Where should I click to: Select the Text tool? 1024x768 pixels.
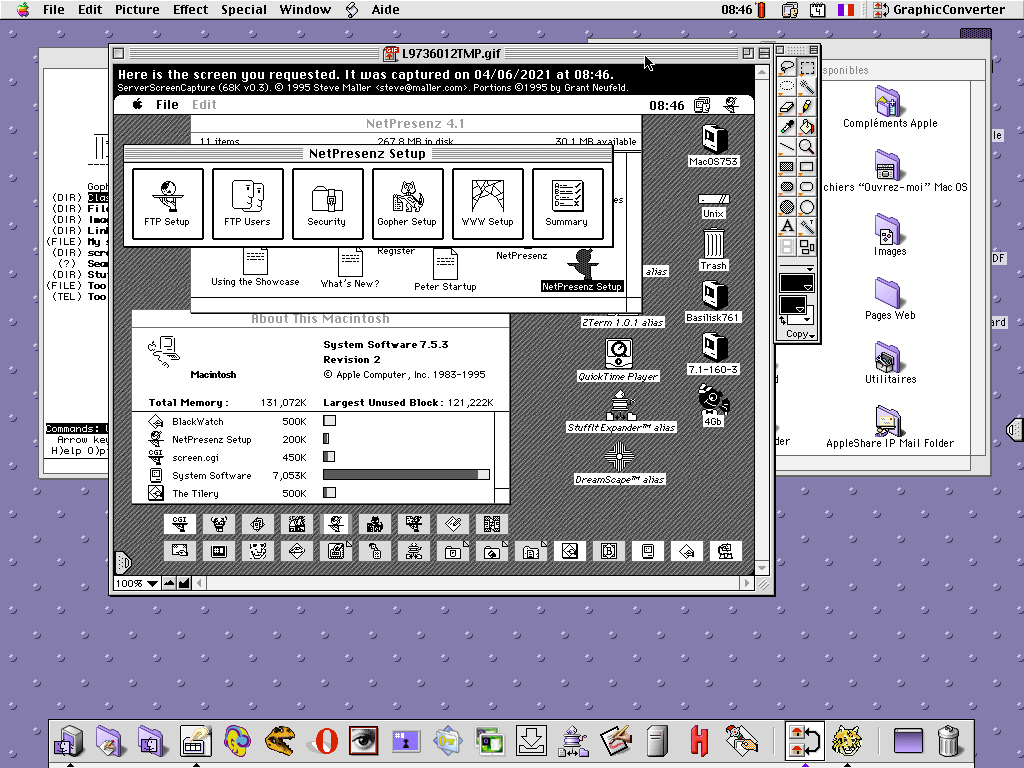[x=787, y=226]
